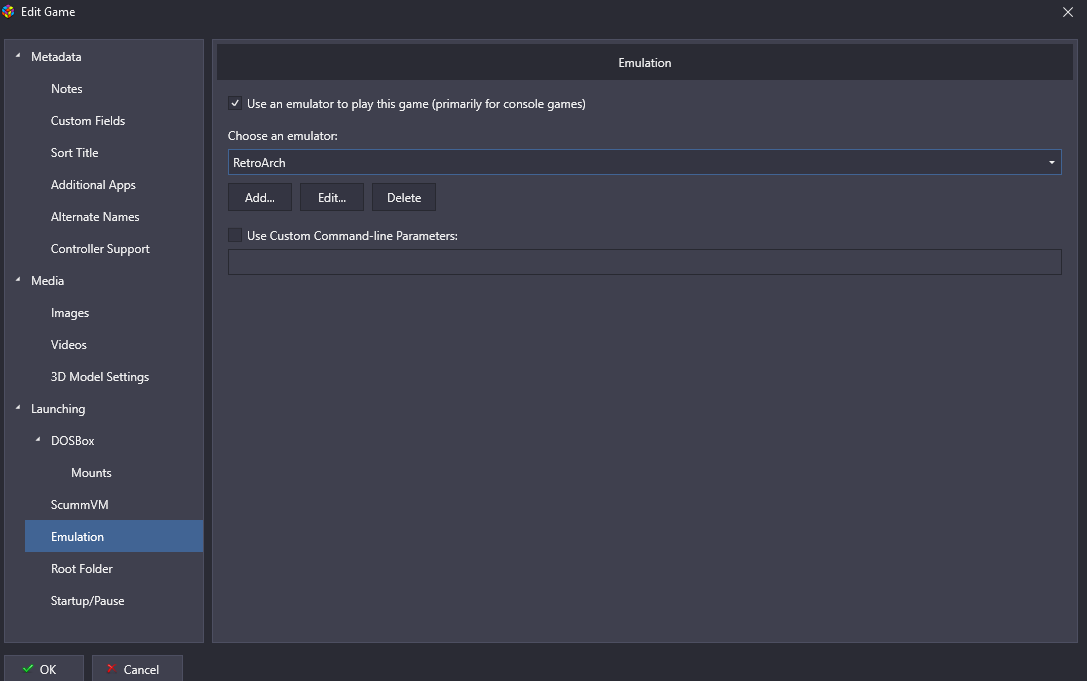
Task: Open the Startup/Pause page
Action: pos(87,601)
